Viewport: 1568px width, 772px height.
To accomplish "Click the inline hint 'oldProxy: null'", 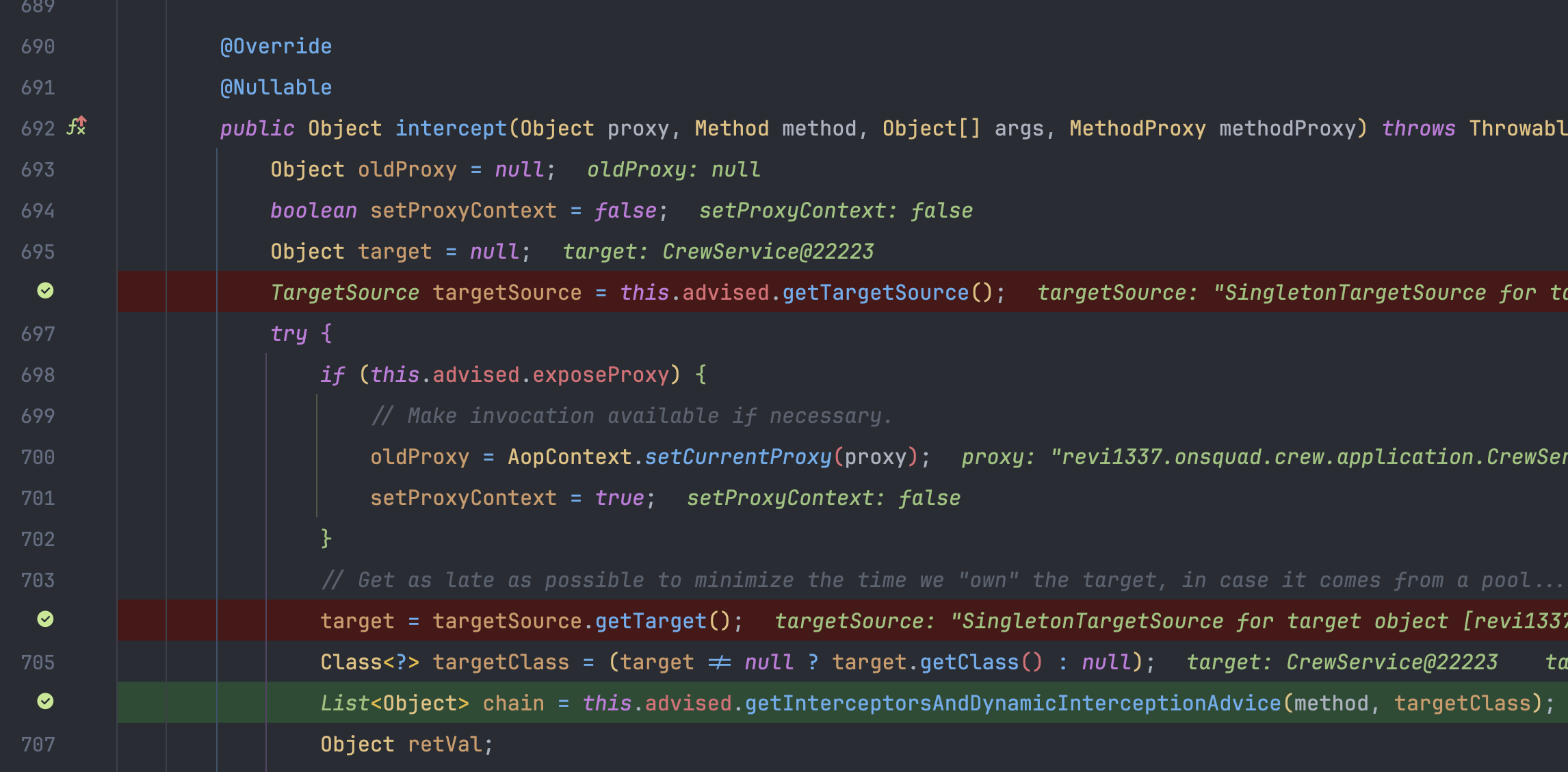I will [x=674, y=170].
